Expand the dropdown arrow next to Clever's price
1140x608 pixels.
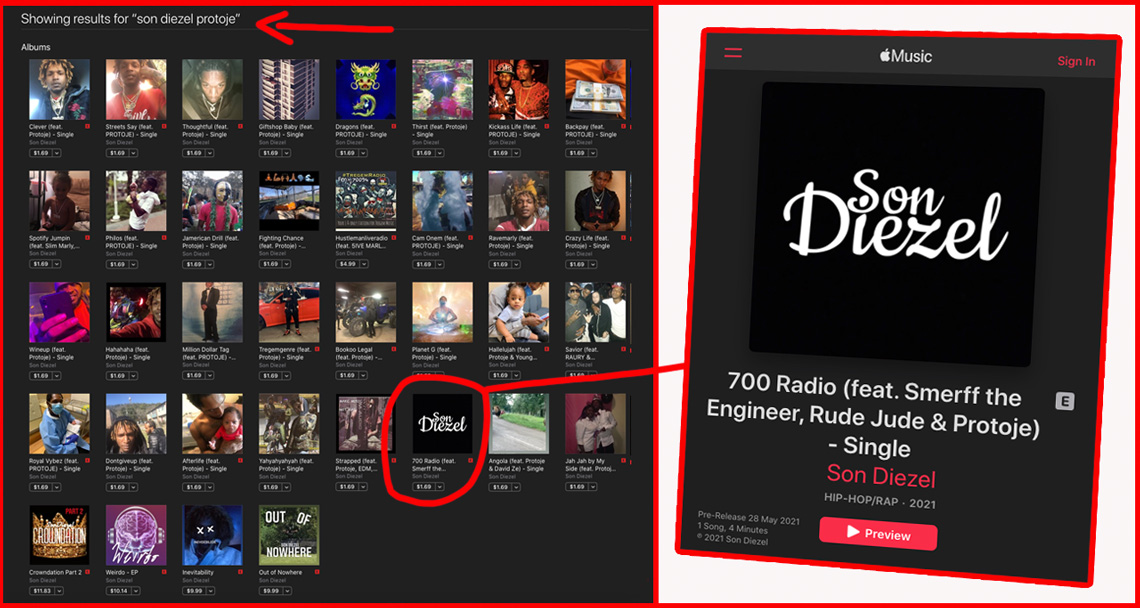tap(57, 153)
